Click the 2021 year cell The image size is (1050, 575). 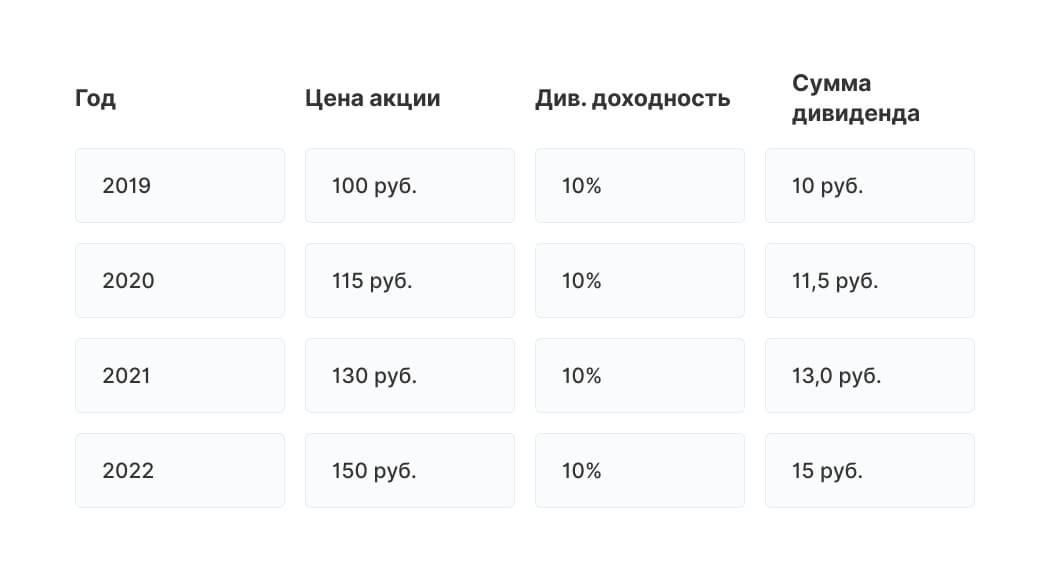179,376
